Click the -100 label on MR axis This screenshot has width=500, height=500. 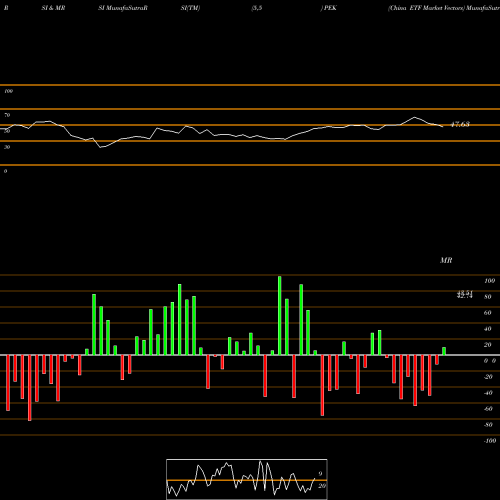pos(490,441)
